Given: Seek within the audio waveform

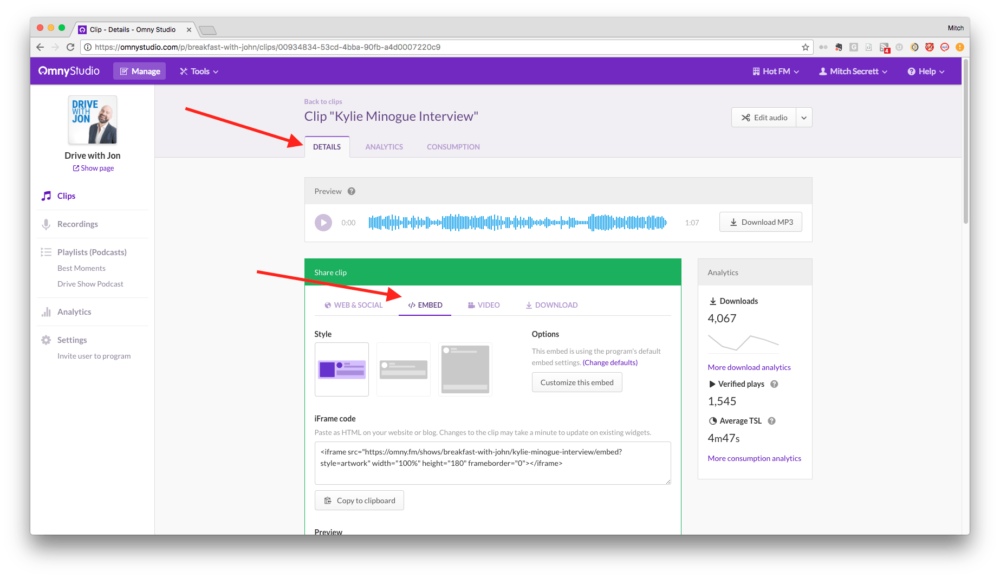Looking at the screenshot, I should pos(517,223).
